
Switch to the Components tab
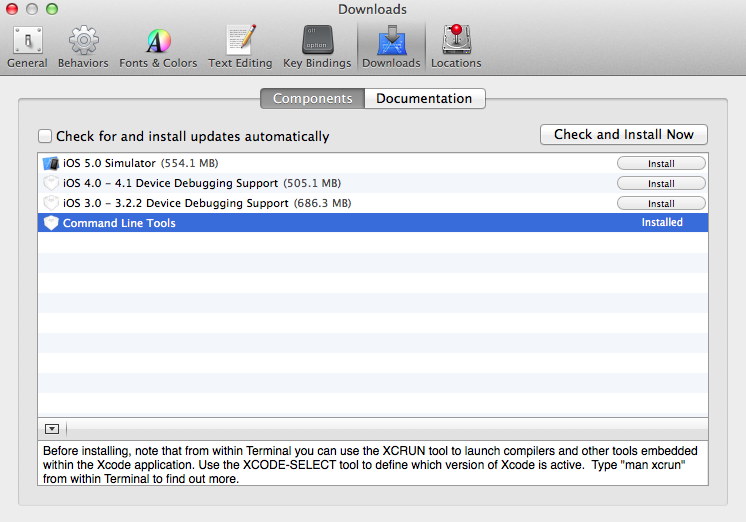pos(313,98)
